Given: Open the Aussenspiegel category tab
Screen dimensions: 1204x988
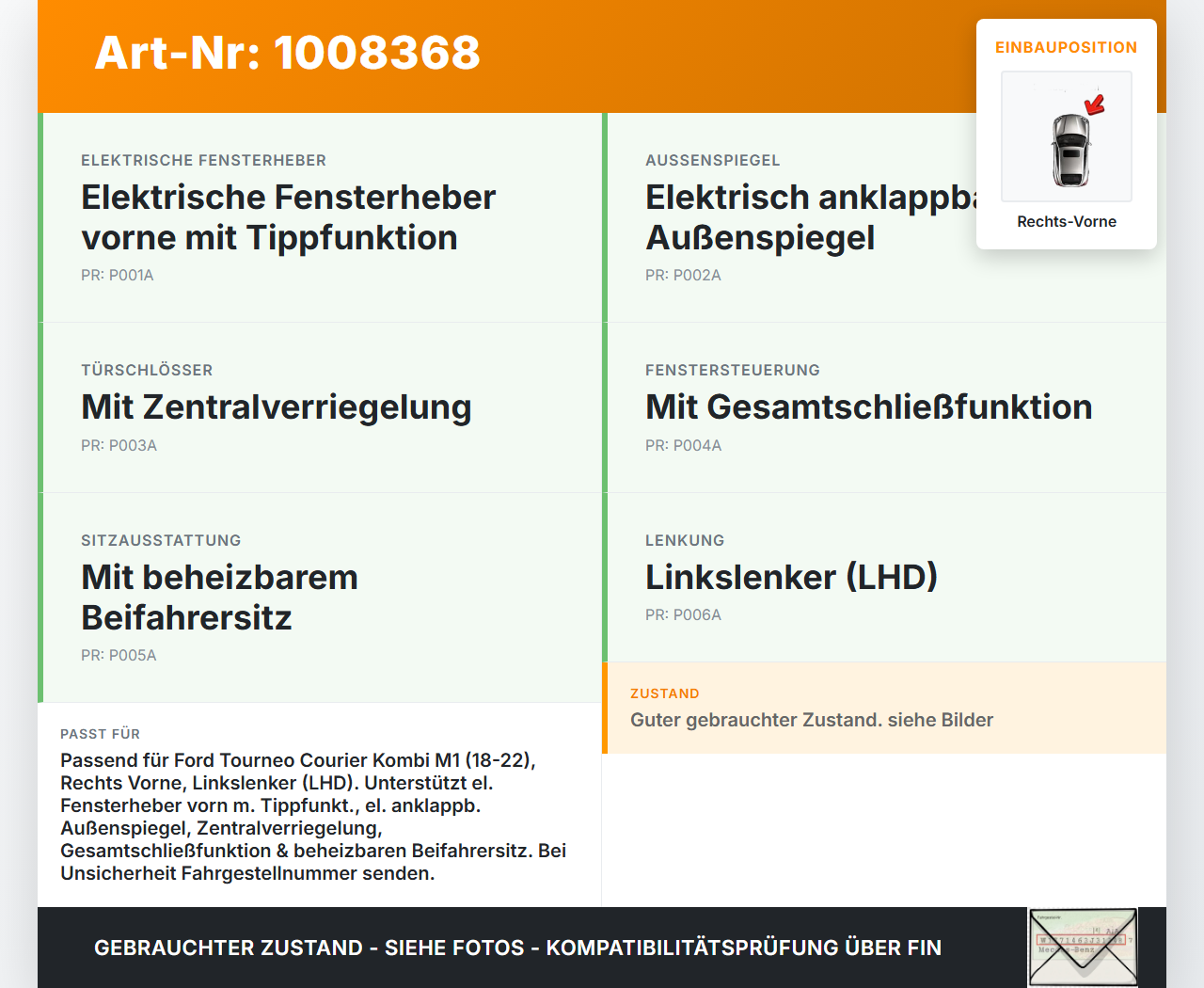Looking at the screenshot, I should (x=712, y=161).
